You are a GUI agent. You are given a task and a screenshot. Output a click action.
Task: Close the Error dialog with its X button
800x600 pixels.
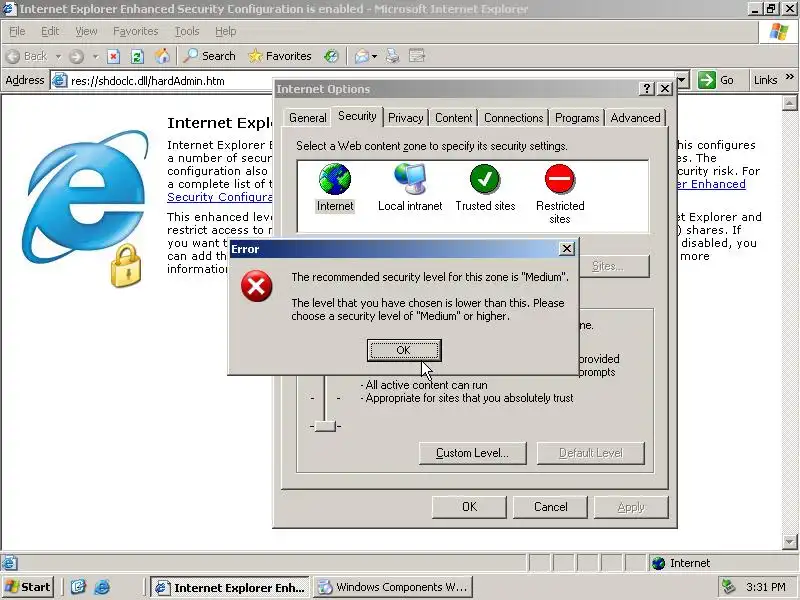point(566,249)
